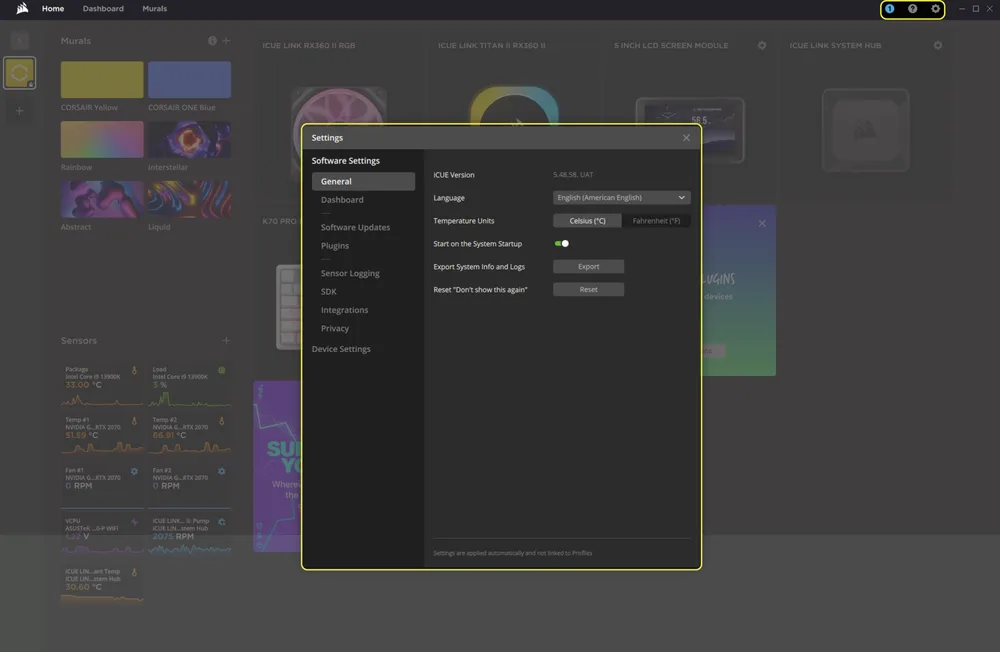Click the coolant temp thermometer icon
The width and height of the screenshot is (1000, 652).
[134, 572]
